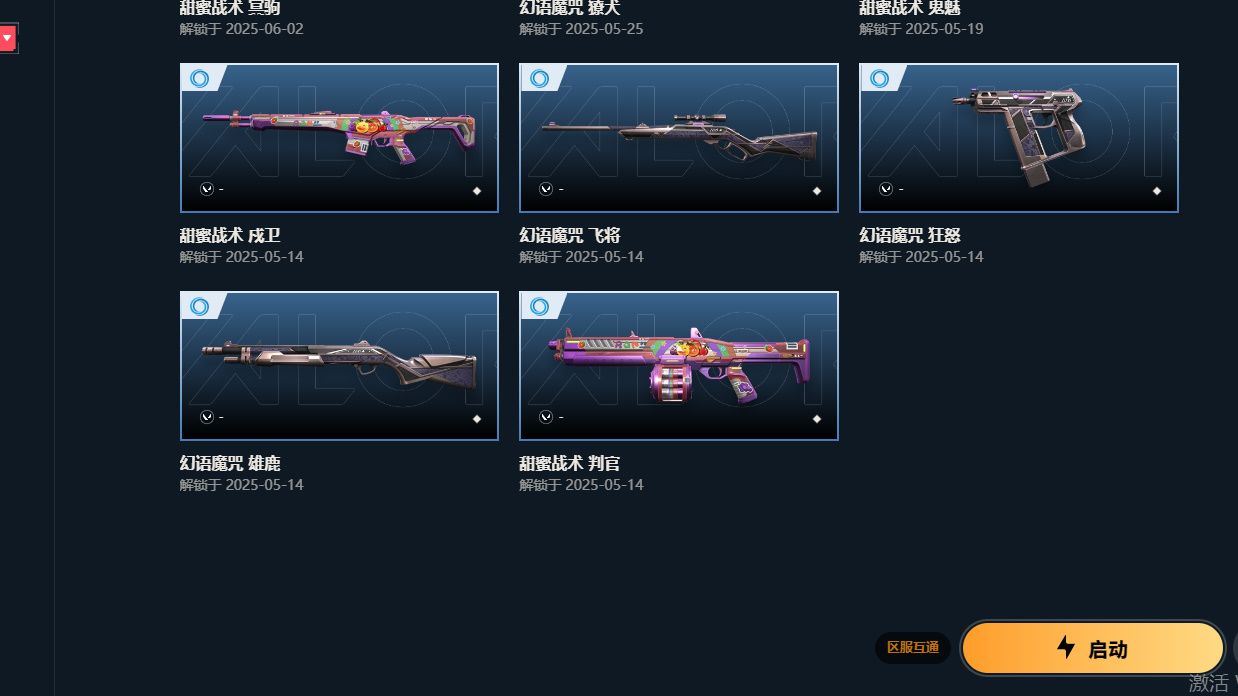
Task: Open the red dropdown arrow at left edge
Action: [8, 39]
